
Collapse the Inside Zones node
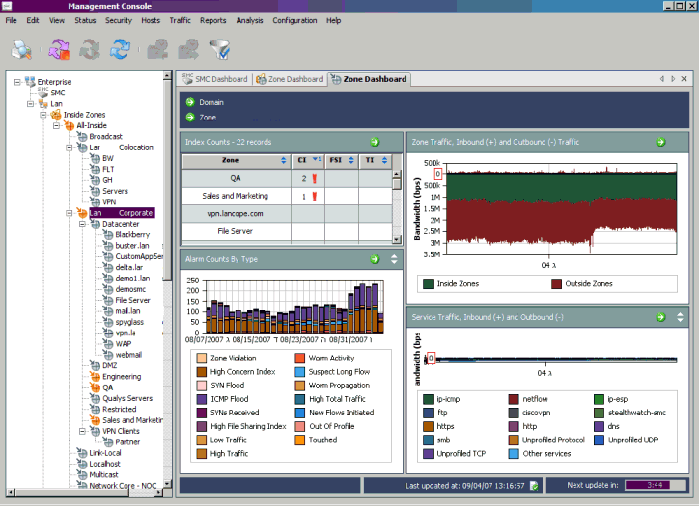43,115
